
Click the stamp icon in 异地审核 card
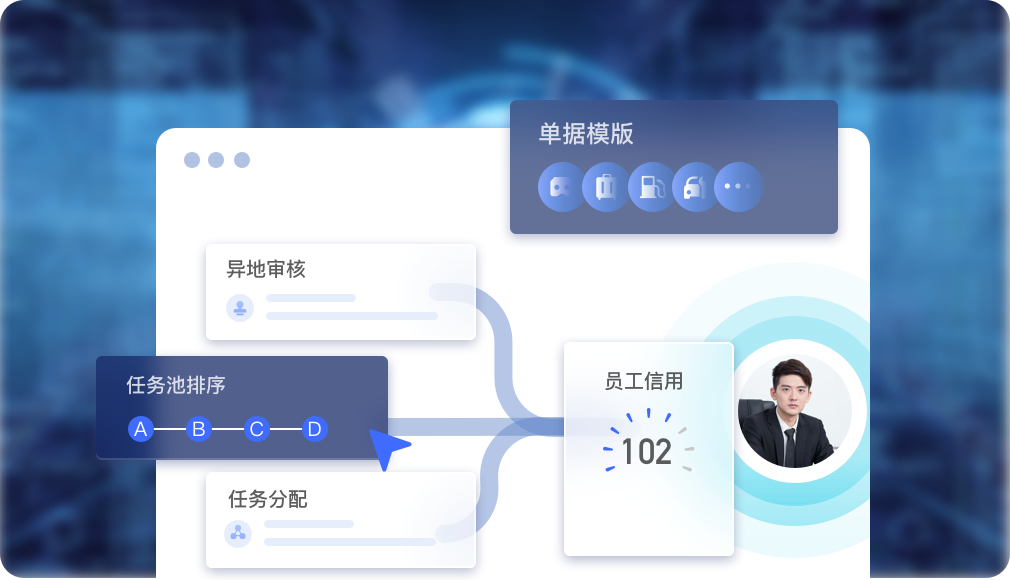tap(240, 308)
